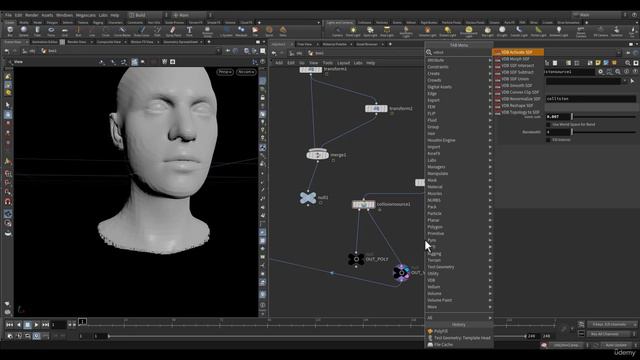Expand the Attribute submenu in Tab Menu
This screenshot has height=360, width=640.
pyautogui.click(x=459, y=60)
